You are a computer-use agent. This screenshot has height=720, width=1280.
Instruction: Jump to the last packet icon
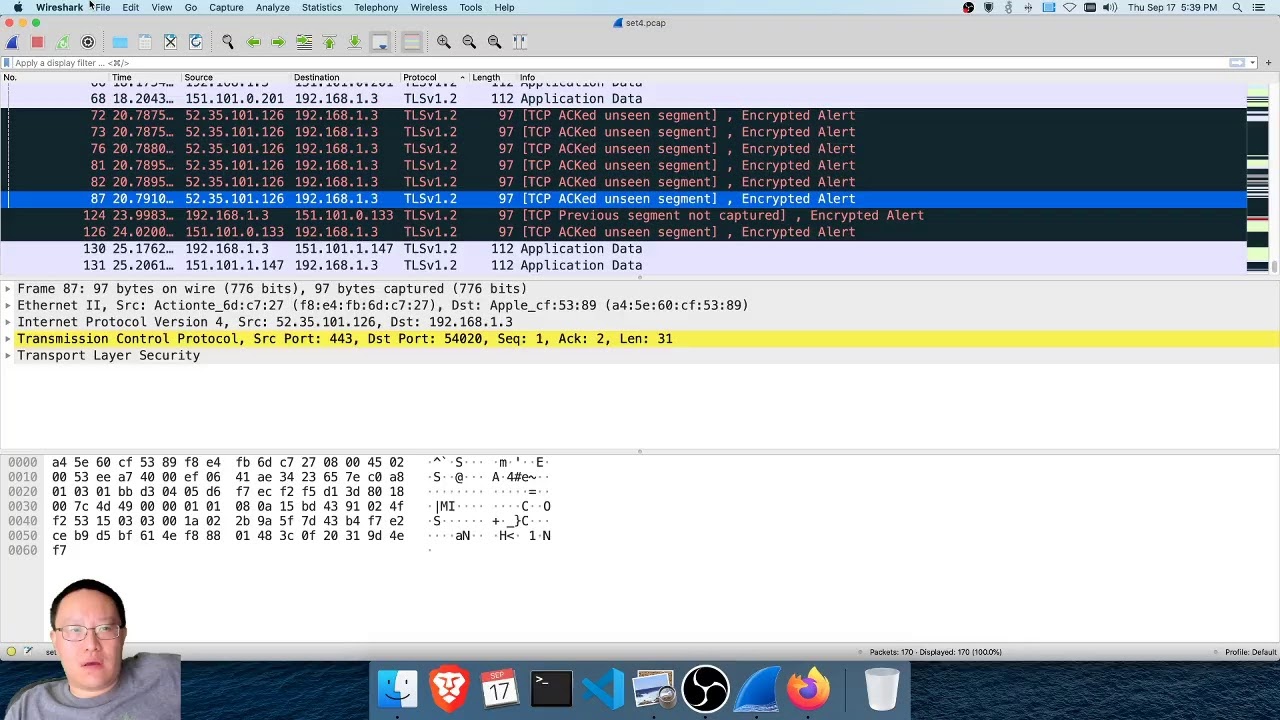pyautogui.click(x=354, y=42)
